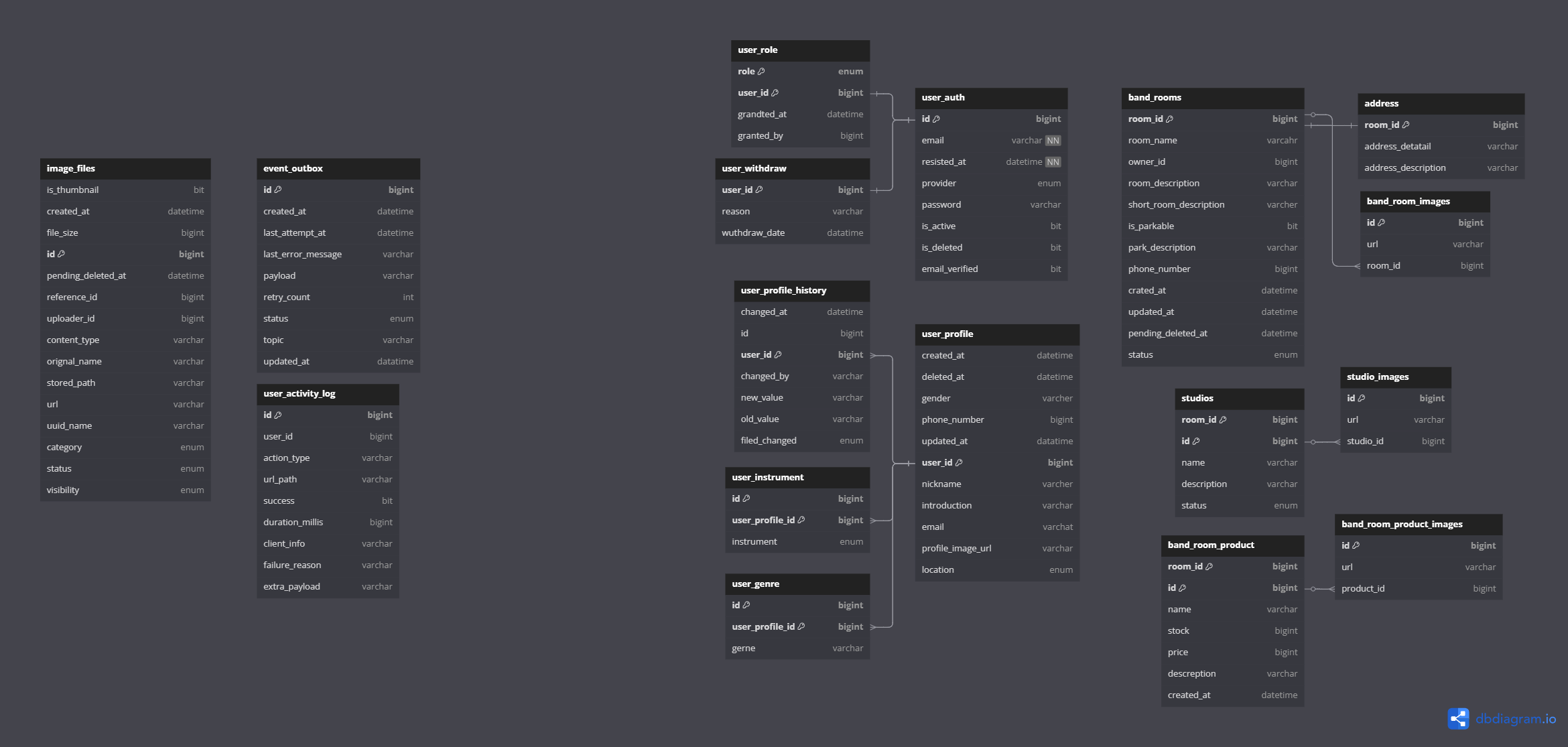Click the key icon next to role in user_role
This screenshot has height=747, width=1568.
click(x=761, y=72)
